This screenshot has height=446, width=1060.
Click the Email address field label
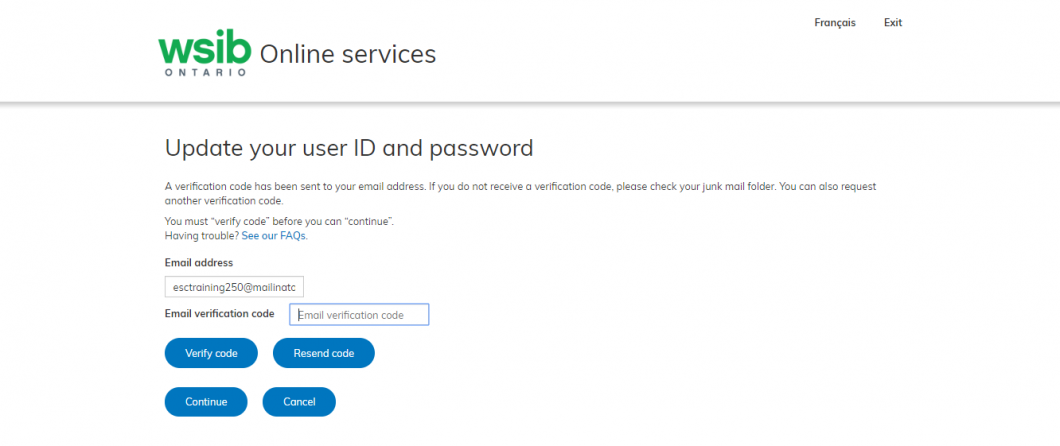[x=199, y=263]
